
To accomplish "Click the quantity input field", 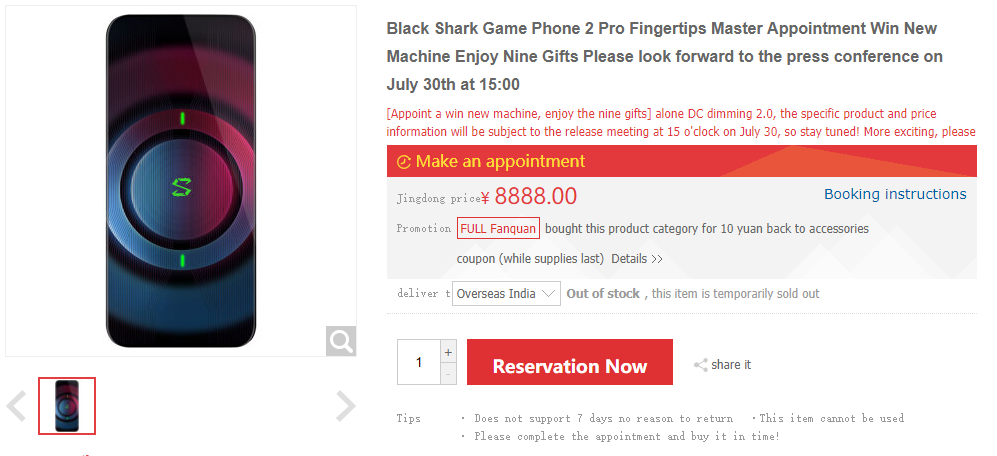I will 418,362.
